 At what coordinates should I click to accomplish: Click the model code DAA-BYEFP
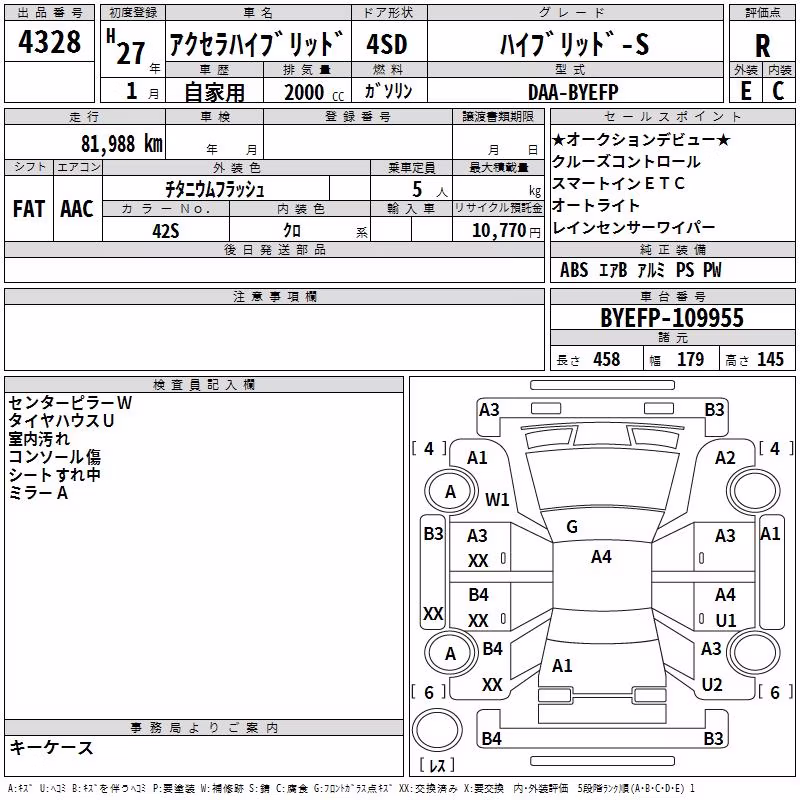[573, 92]
